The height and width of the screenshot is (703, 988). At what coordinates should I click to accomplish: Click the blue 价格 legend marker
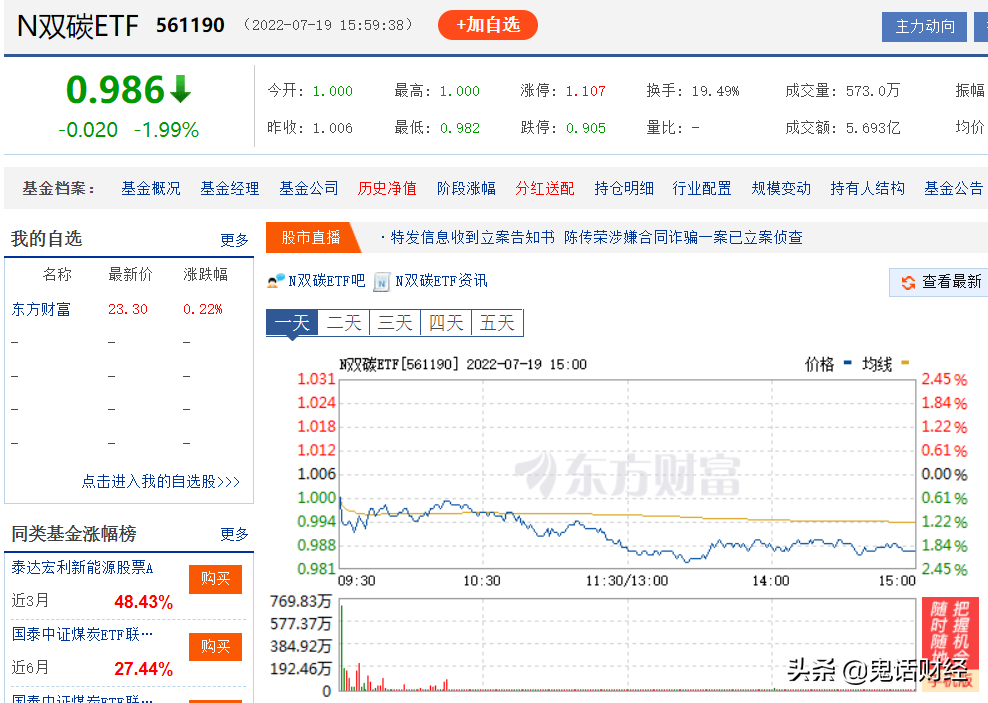pyautogui.click(x=847, y=363)
